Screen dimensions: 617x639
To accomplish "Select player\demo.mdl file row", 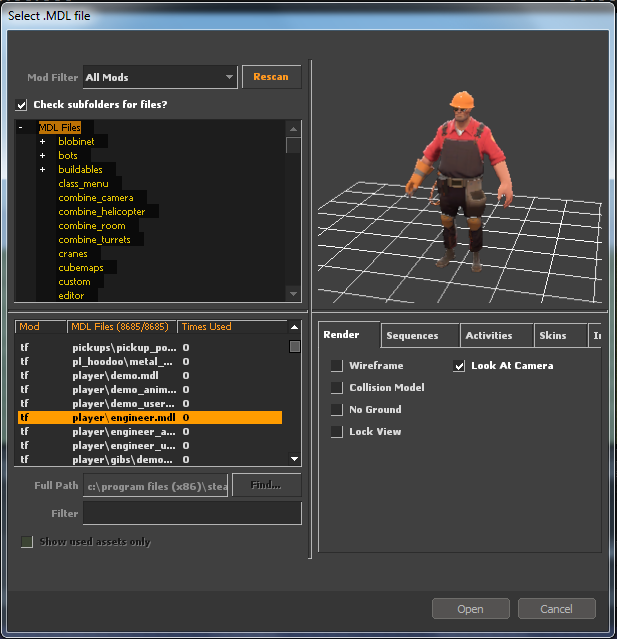I will point(150,375).
